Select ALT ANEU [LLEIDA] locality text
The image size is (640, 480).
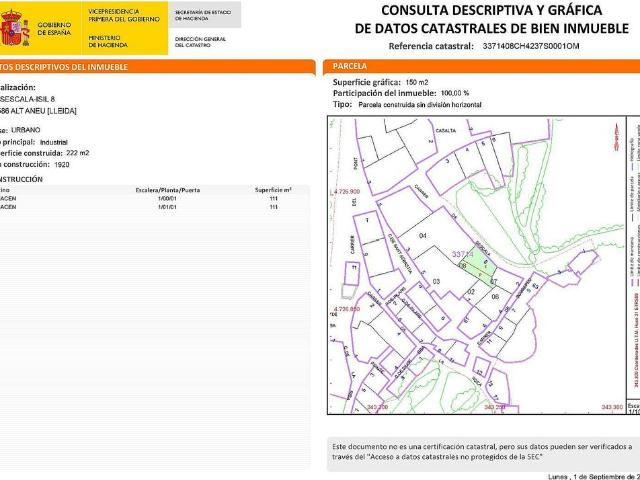click(43, 111)
